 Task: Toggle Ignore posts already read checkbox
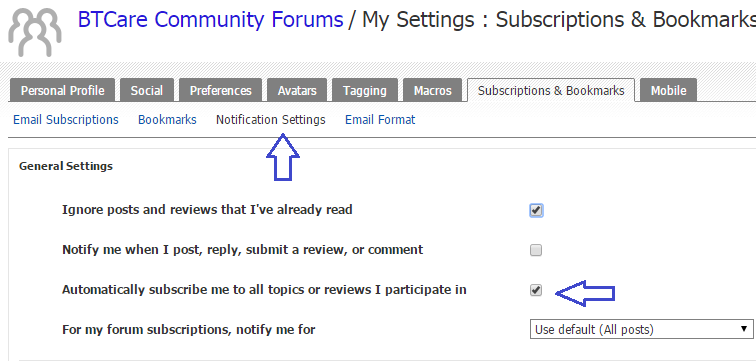pyautogui.click(x=536, y=210)
